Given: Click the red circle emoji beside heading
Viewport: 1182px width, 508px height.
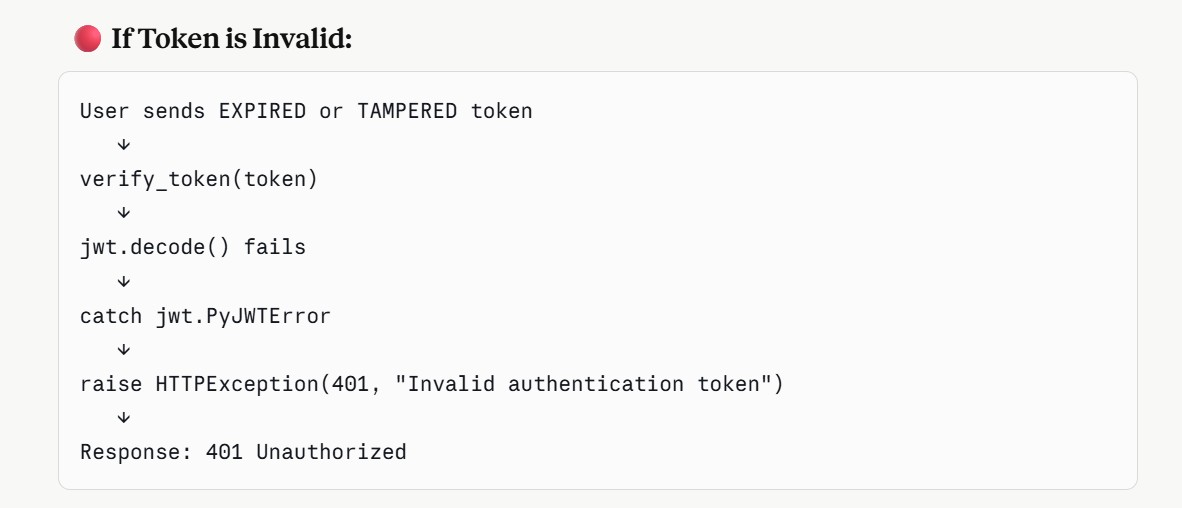Looking at the screenshot, I should pyautogui.click(x=87, y=38).
